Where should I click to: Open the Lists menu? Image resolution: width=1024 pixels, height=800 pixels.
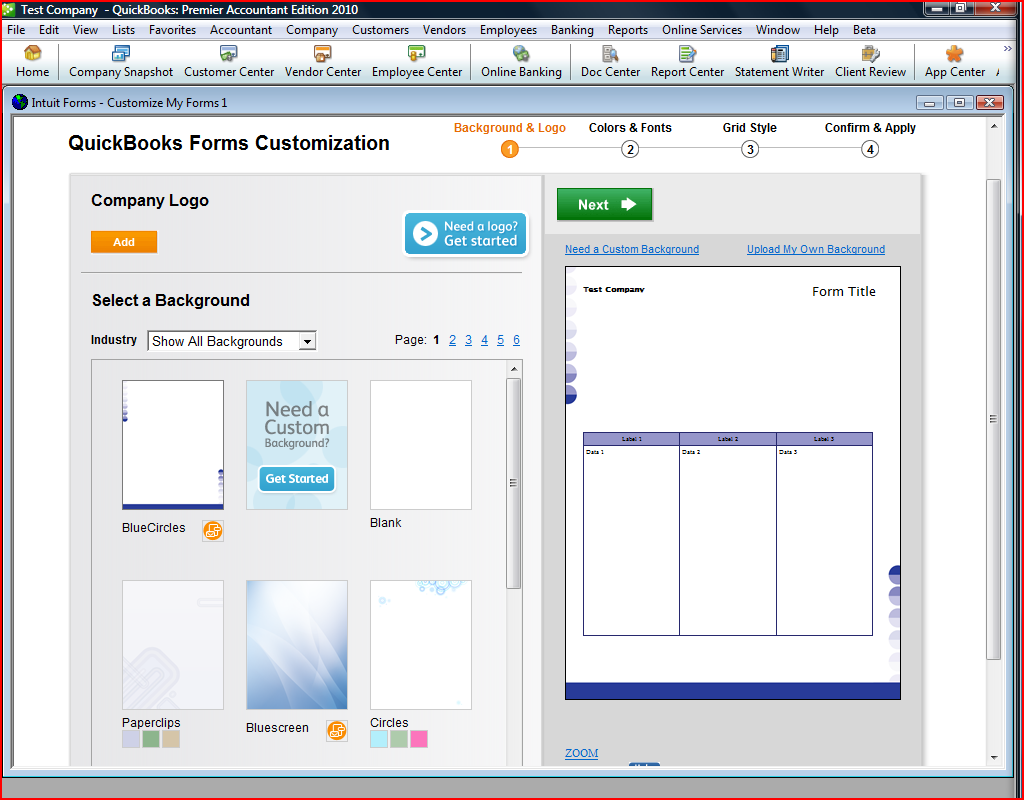point(123,30)
